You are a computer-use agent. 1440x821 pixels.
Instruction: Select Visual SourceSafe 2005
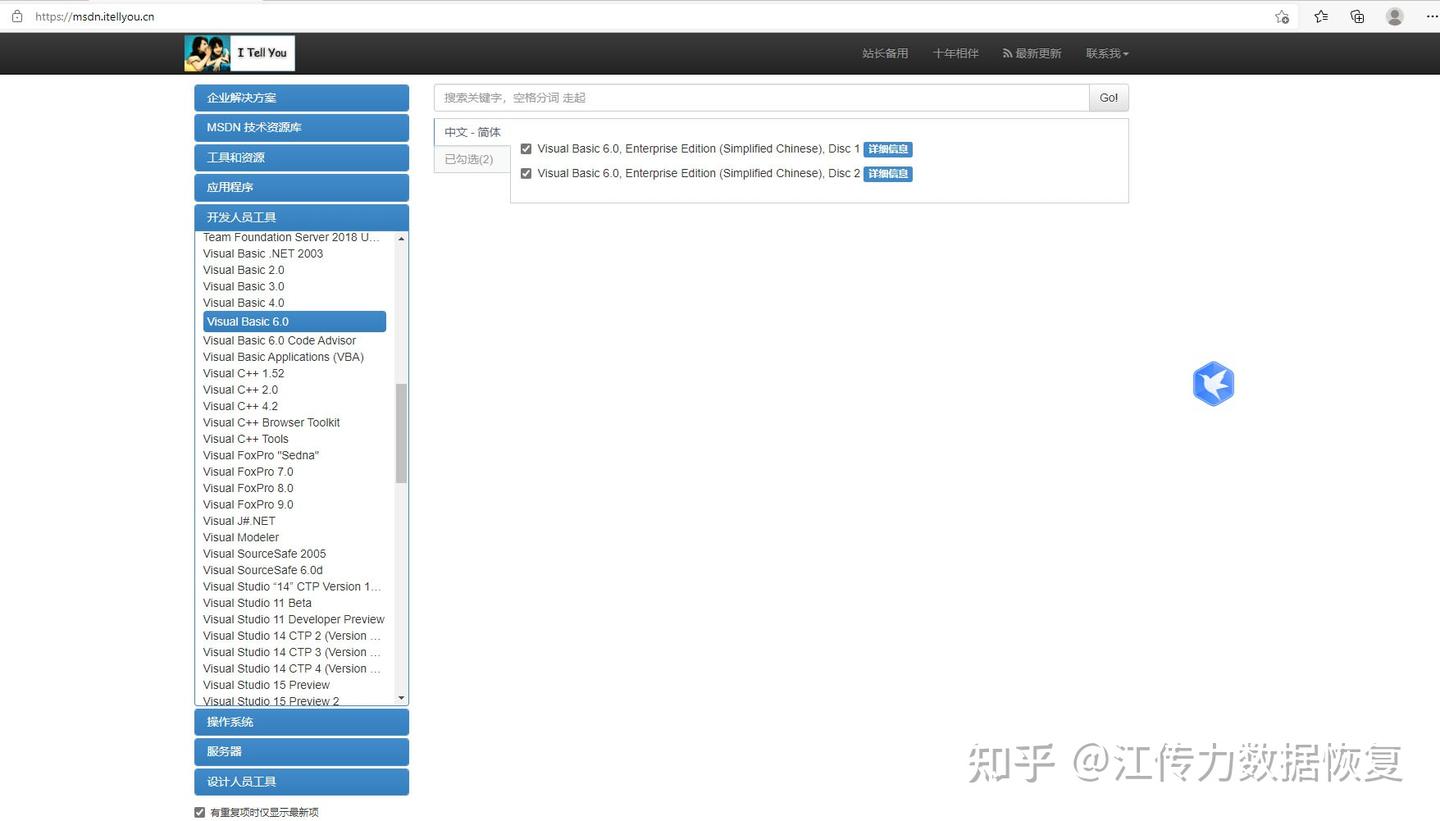point(264,554)
